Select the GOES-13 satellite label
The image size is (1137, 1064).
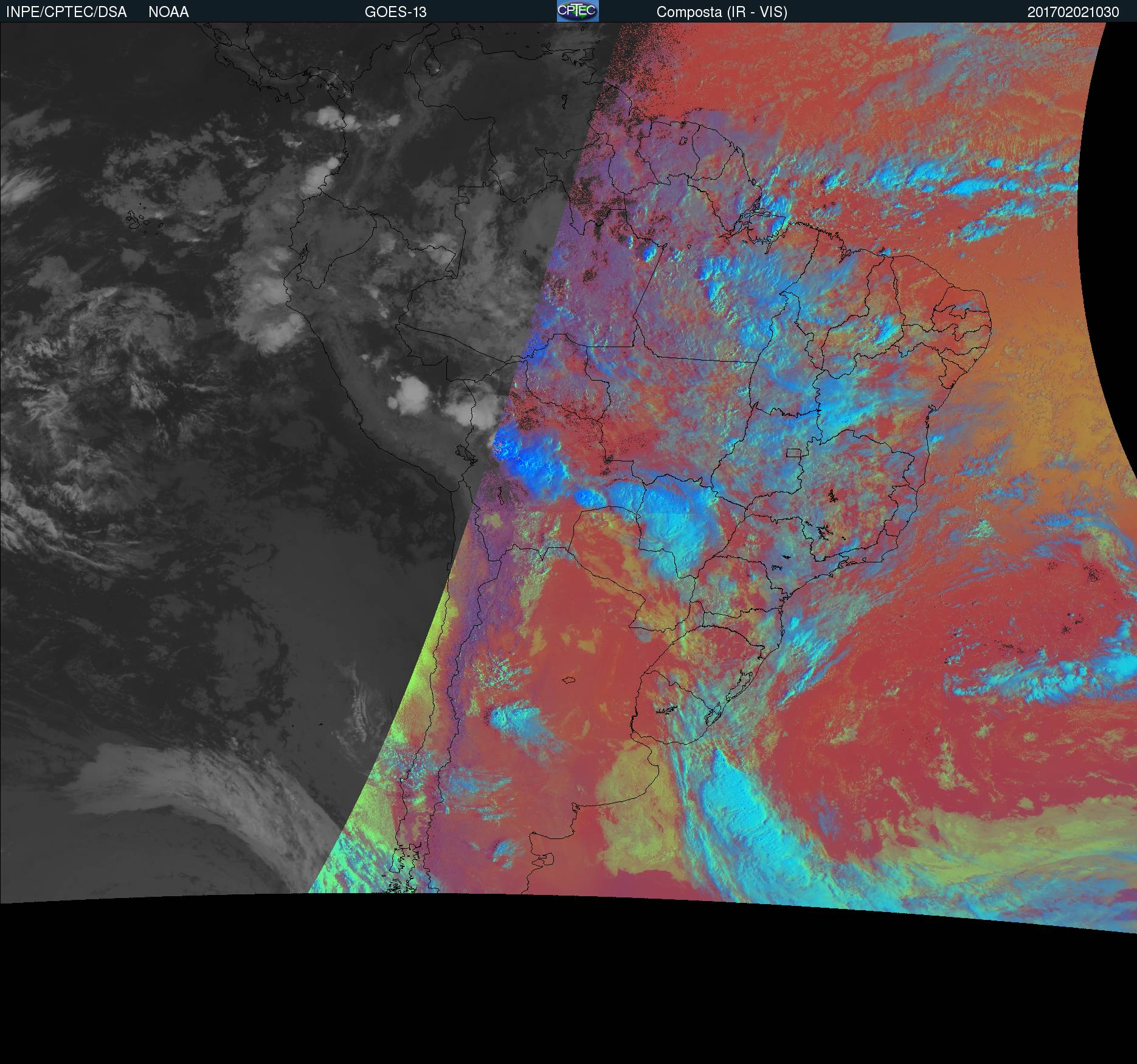395,12
